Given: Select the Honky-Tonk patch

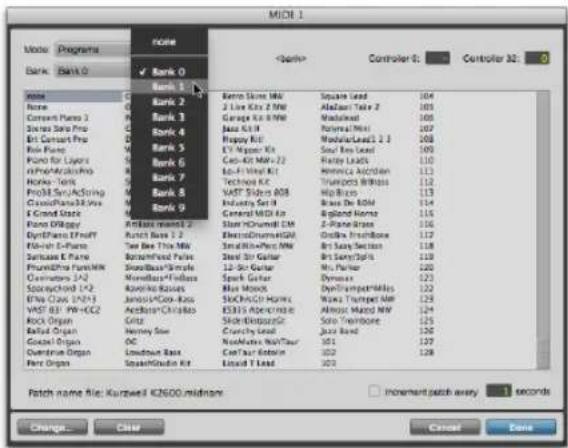Looking at the screenshot, I should coord(51,181).
